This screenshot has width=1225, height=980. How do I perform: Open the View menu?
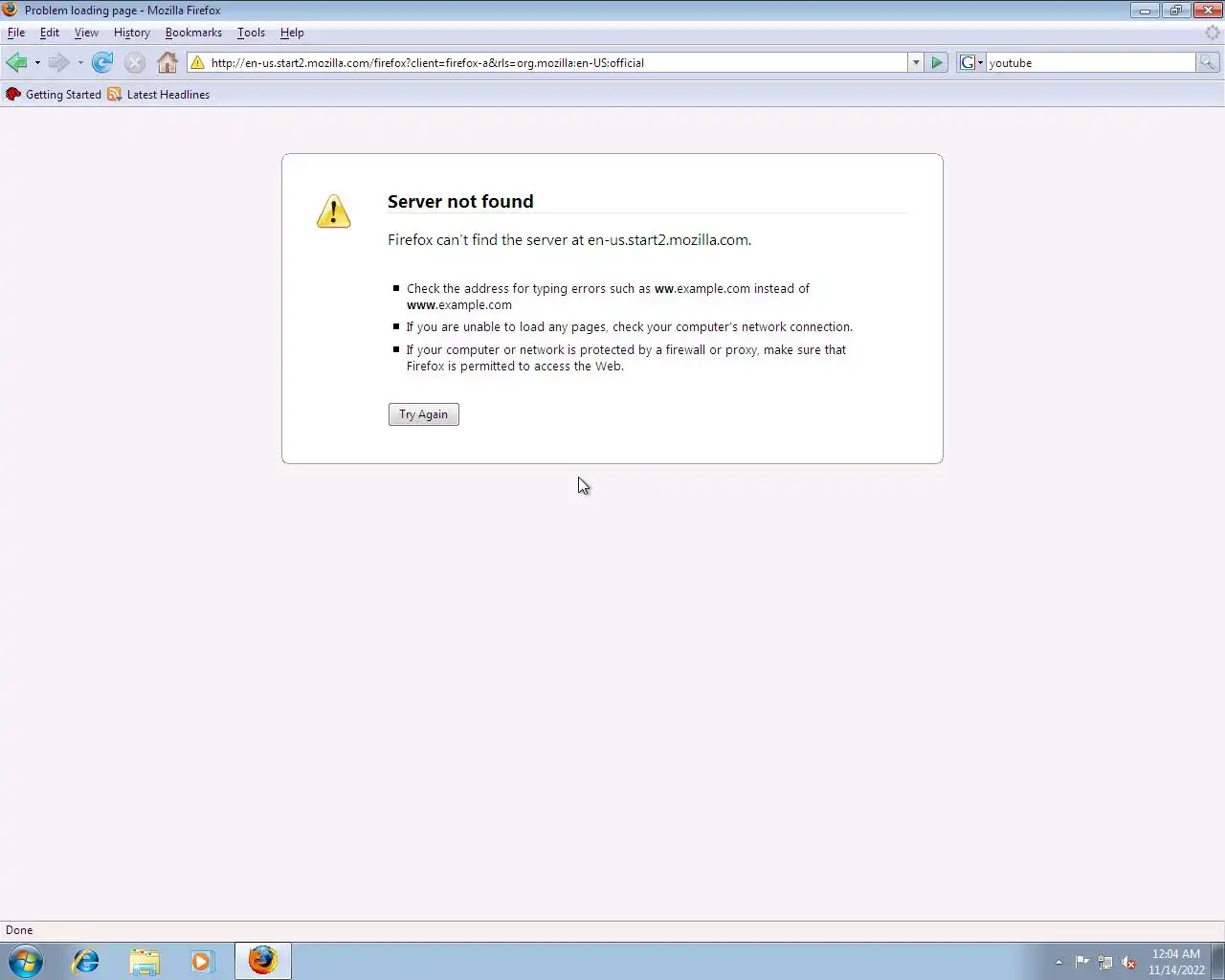[x=86, y=33]
